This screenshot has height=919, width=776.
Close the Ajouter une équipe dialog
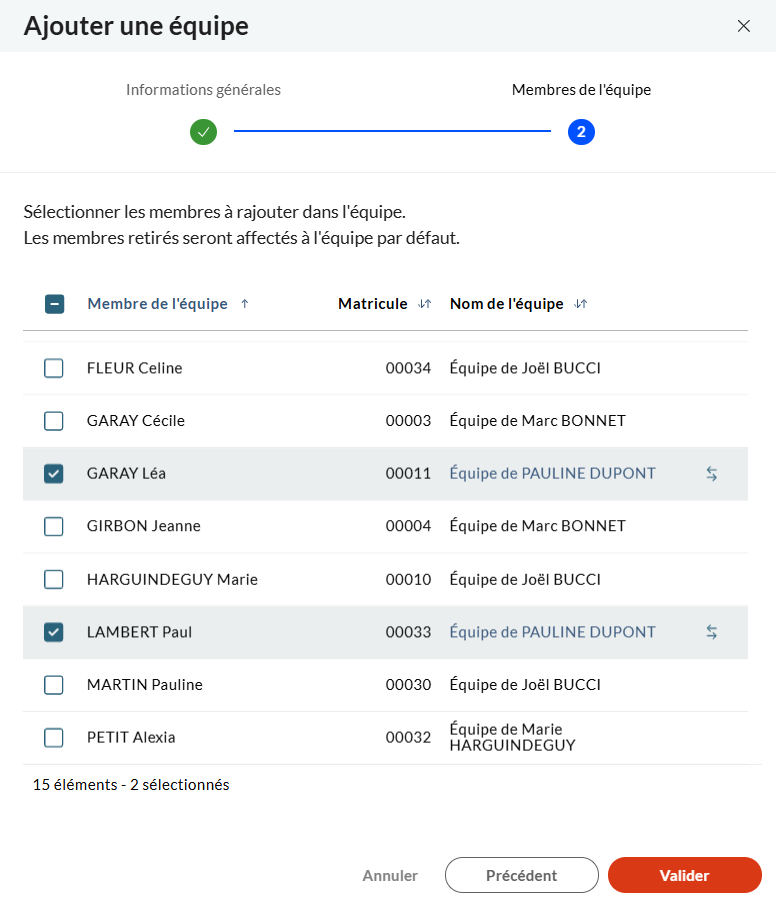743,26
